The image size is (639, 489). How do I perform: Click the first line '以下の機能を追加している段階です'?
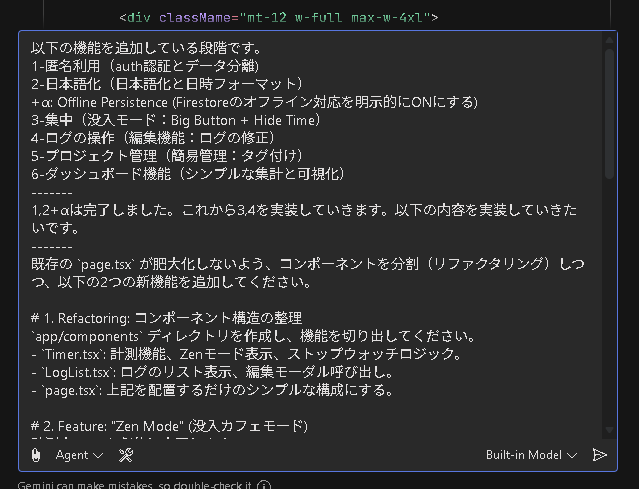(147, 48)
